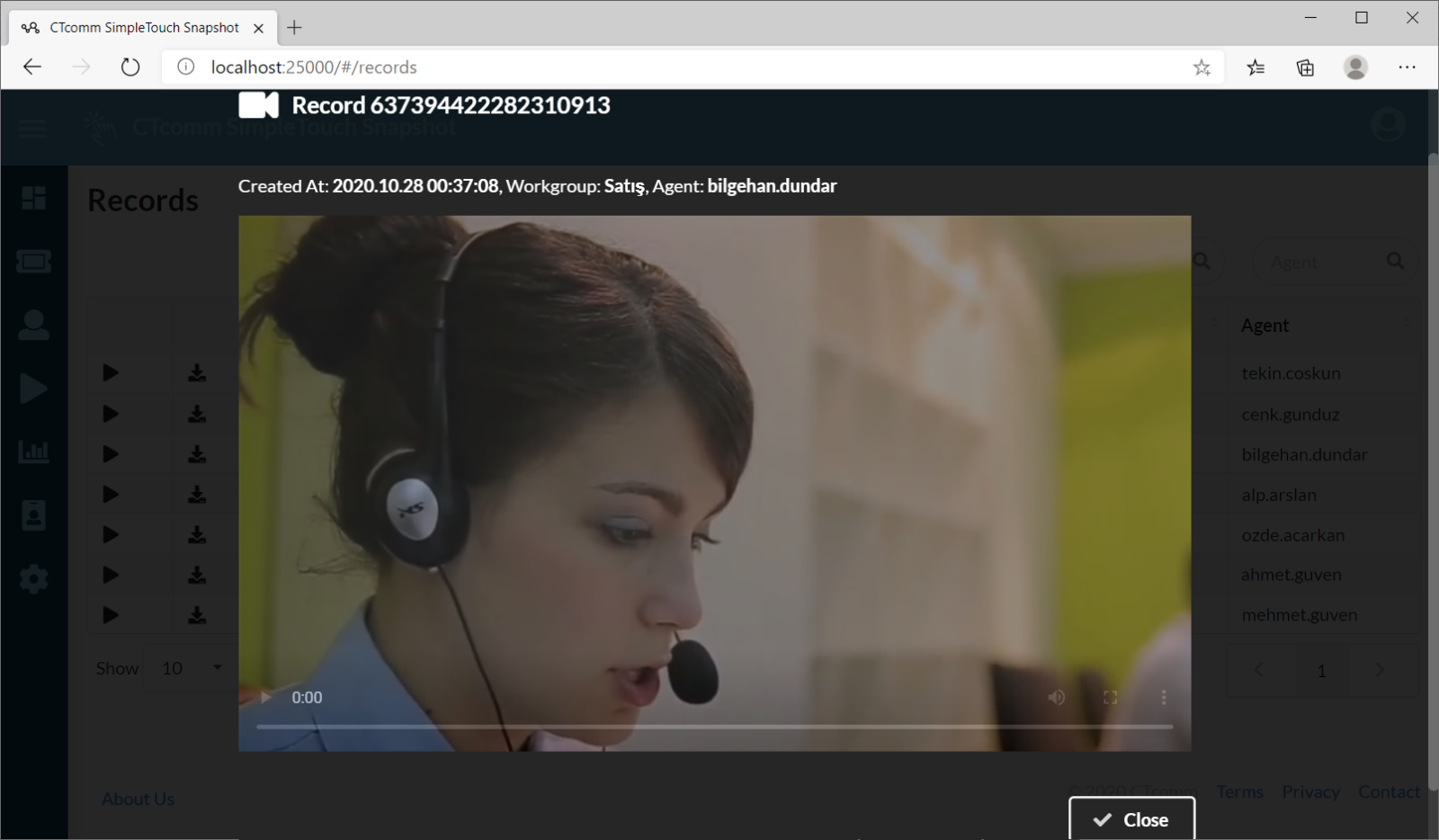Image resolution: width=1439 pixels, height=840 pixels.
Task: Open video player more options menu
Action: [1163, 697]
